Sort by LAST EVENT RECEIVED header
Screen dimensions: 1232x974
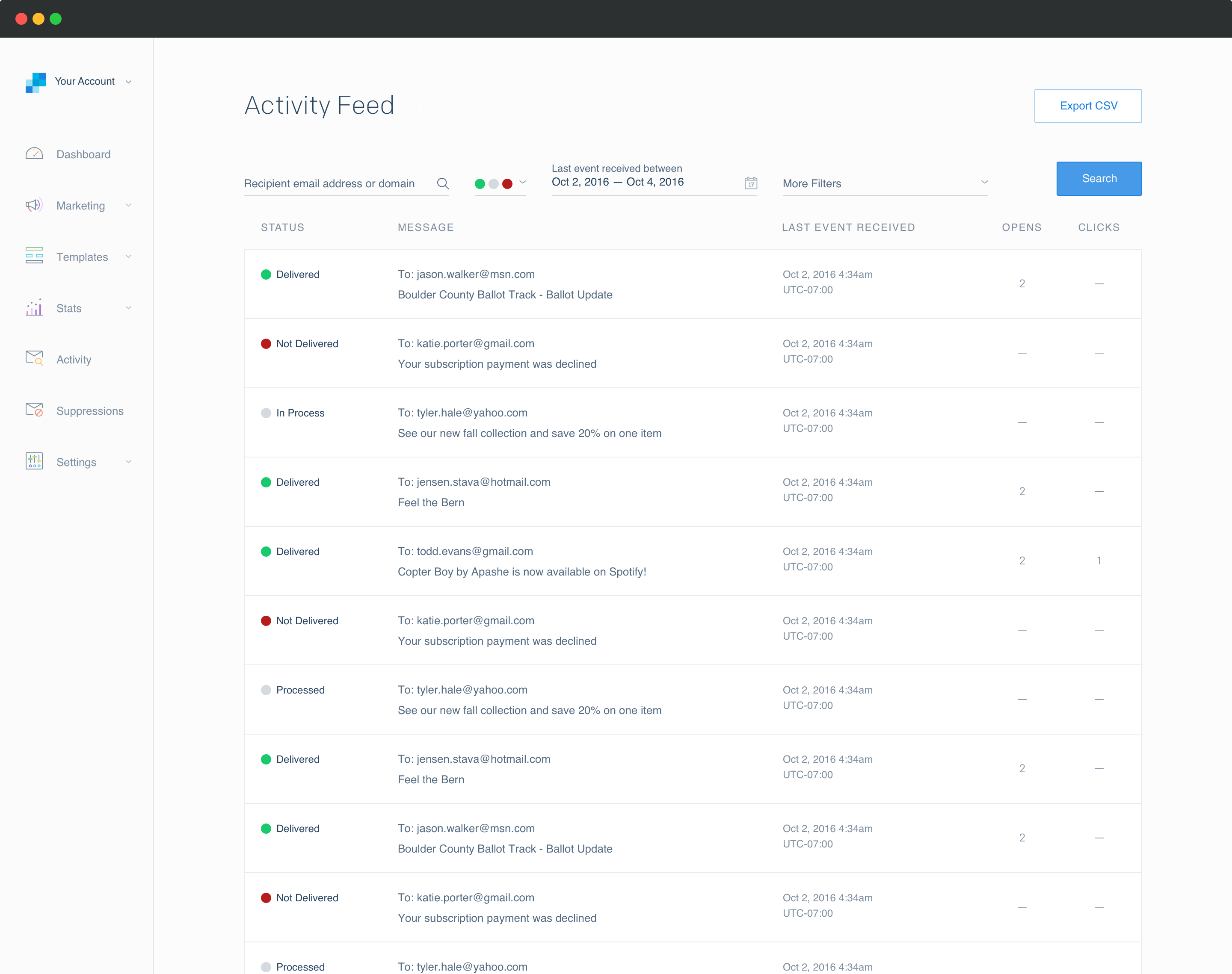848,227
